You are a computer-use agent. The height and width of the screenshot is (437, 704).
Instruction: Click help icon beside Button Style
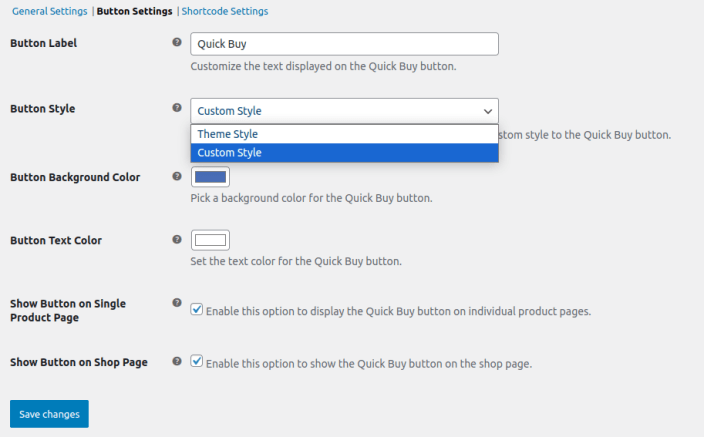(177, 109)
